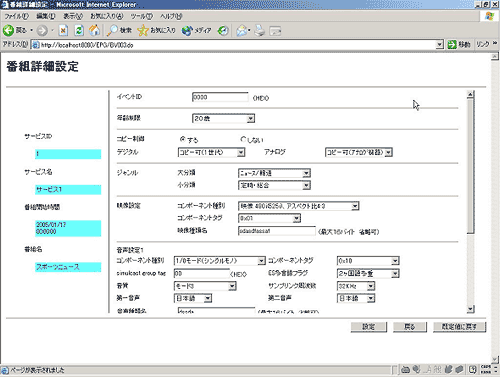Click the simulcast group tag input field
This screenshot has height=377, width=500.
coord(201,273)
